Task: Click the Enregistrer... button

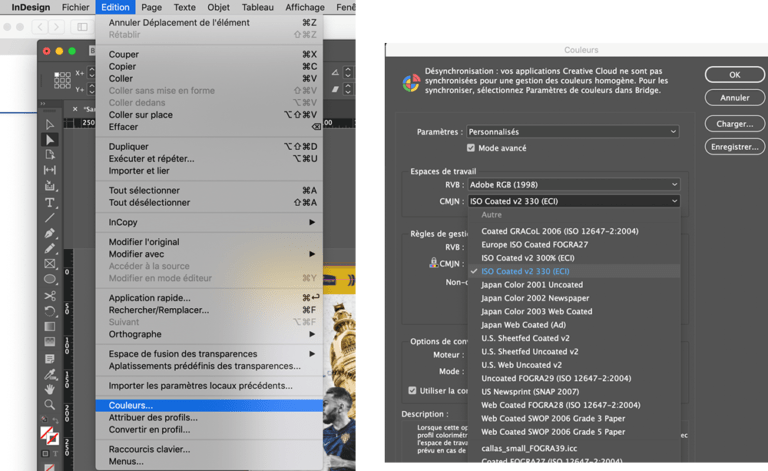Action: [735, 147]
